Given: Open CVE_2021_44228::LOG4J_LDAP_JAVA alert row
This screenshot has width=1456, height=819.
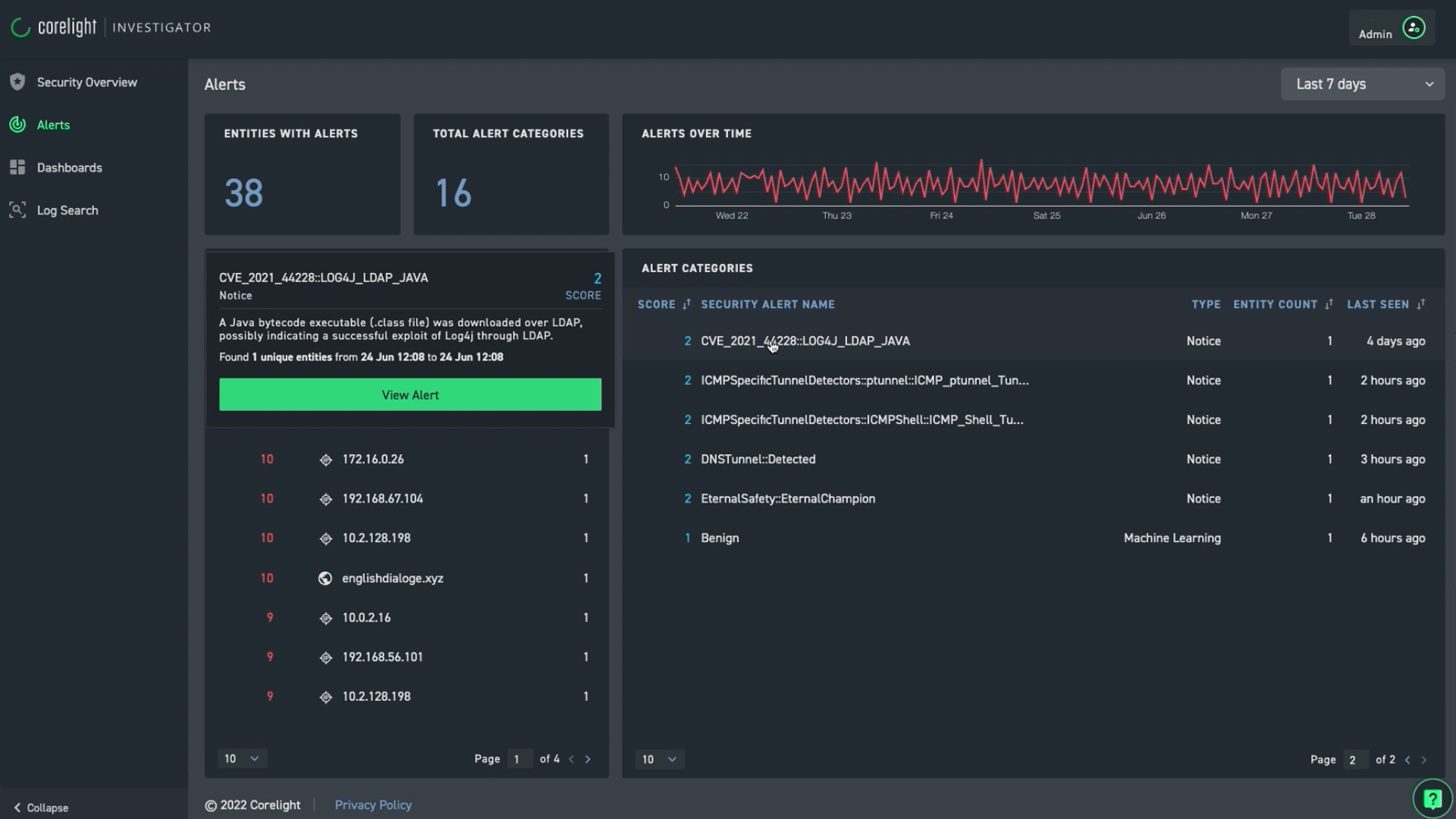Looking at the screenshot, I should 1033,341.
